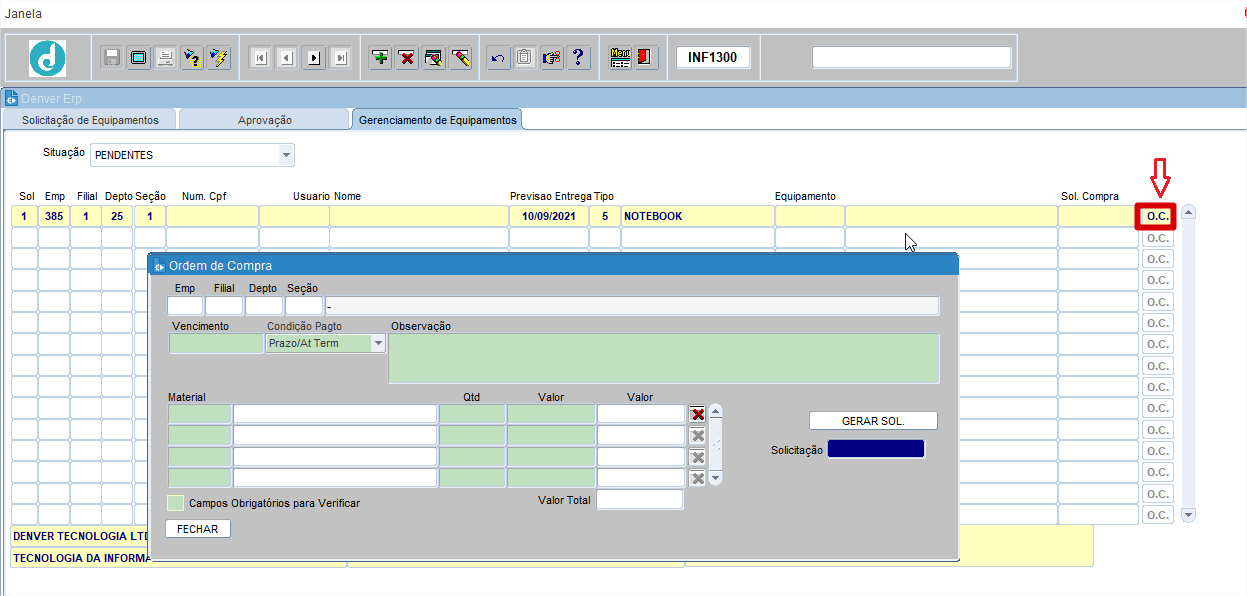The image size is (1247, 596).
Task: Click the clipboard icon in the toolbar
Action: [524, 57]
